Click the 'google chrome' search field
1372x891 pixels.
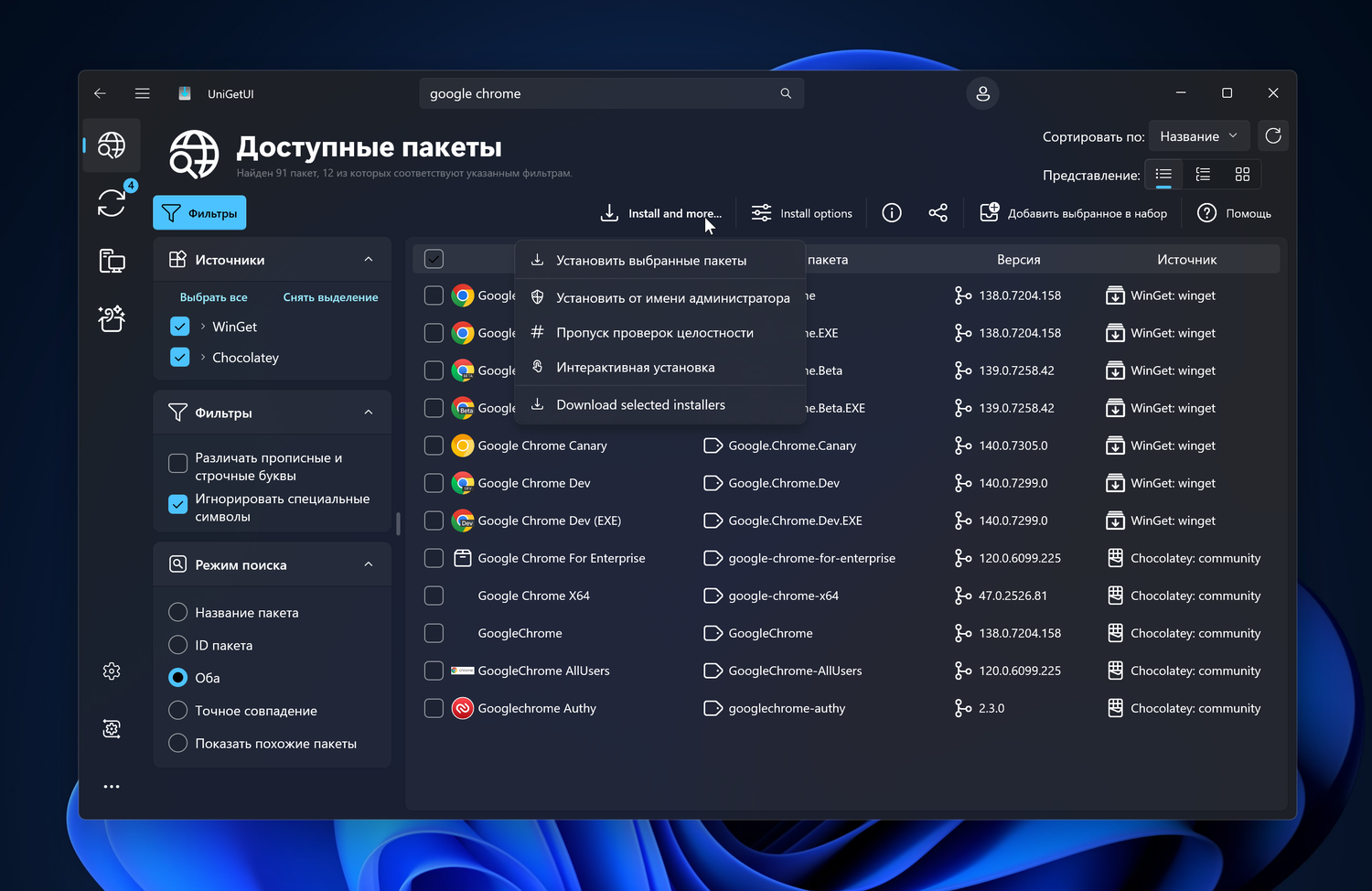pos(612,93)
